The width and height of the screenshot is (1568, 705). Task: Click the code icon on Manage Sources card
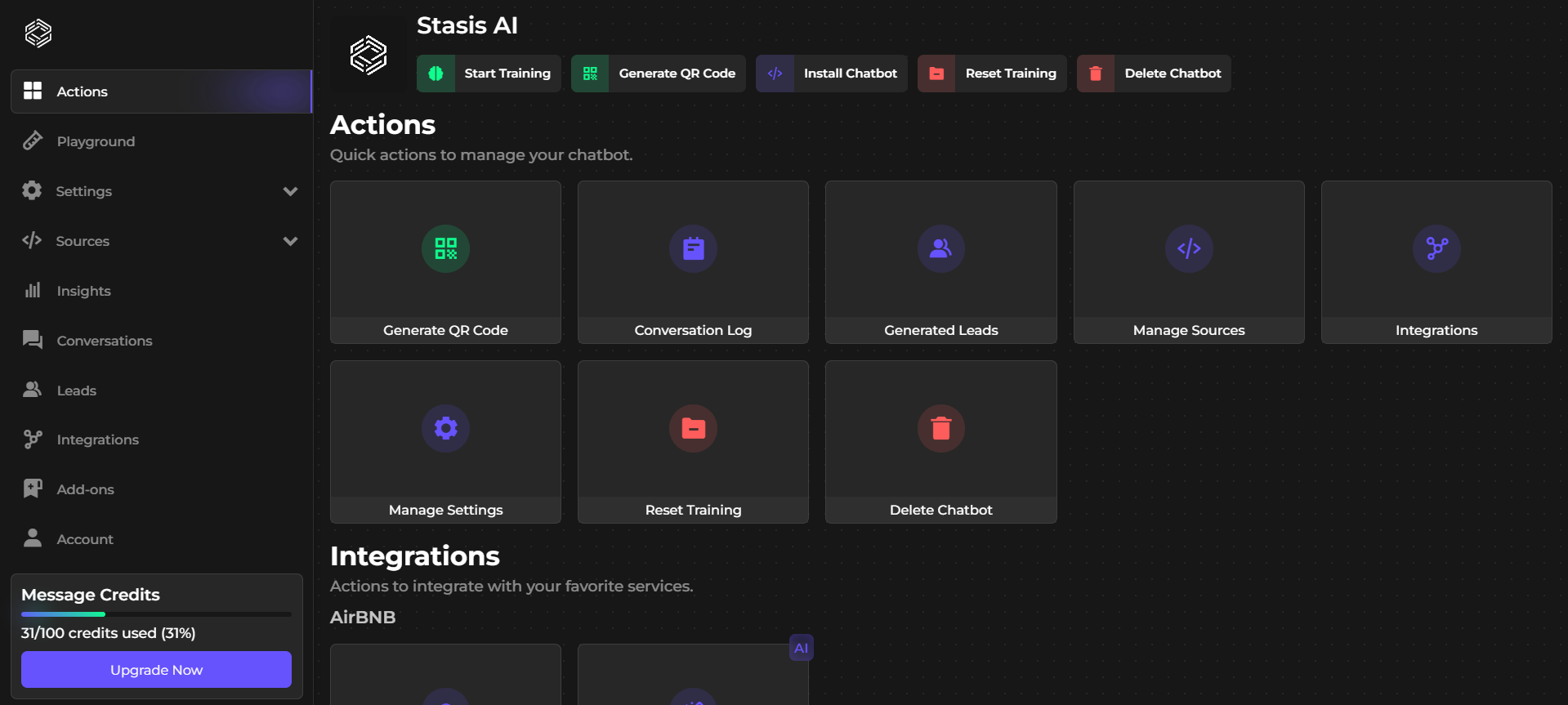1189,248
